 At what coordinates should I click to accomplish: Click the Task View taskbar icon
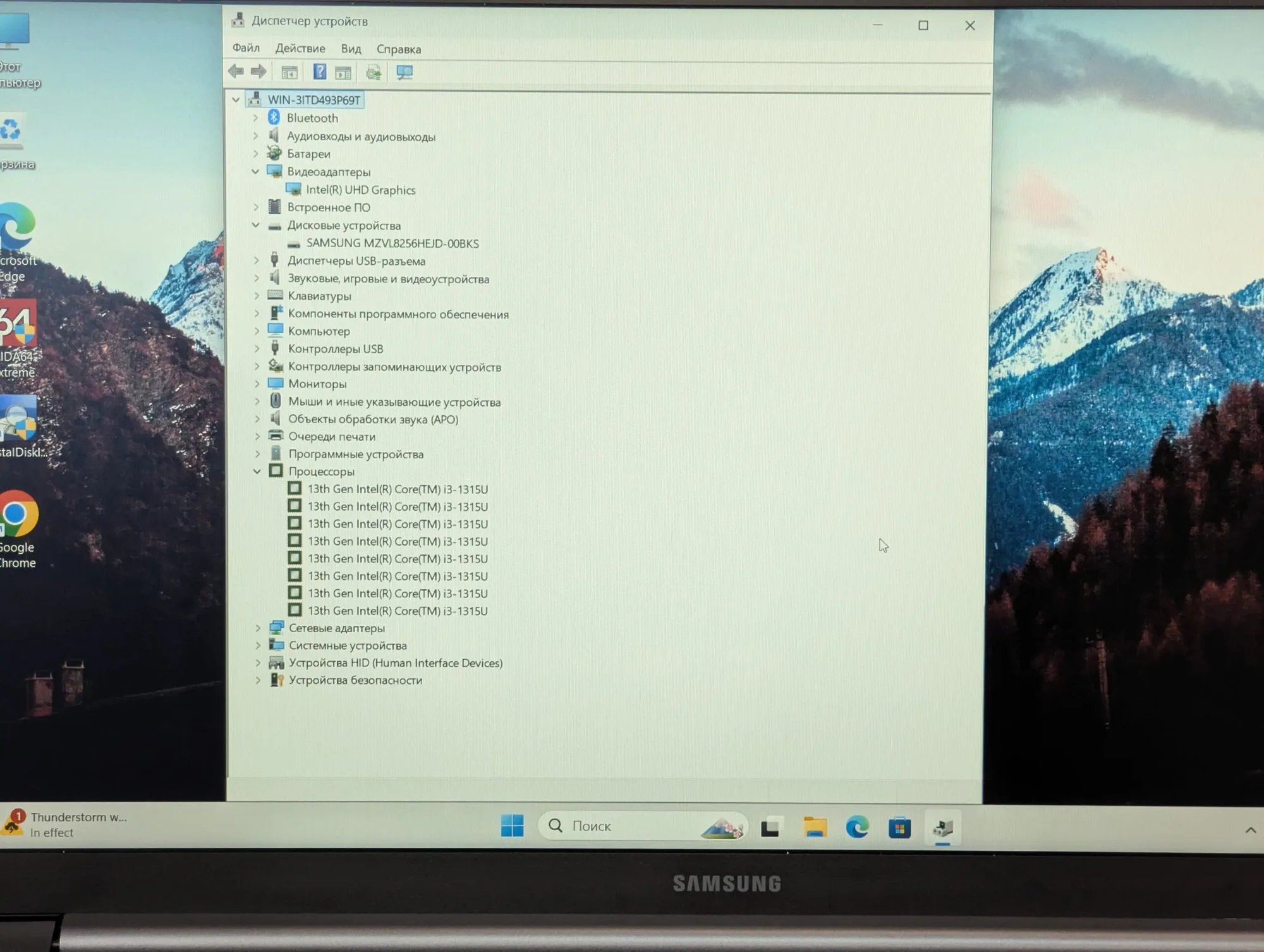(x=770, y=827)
